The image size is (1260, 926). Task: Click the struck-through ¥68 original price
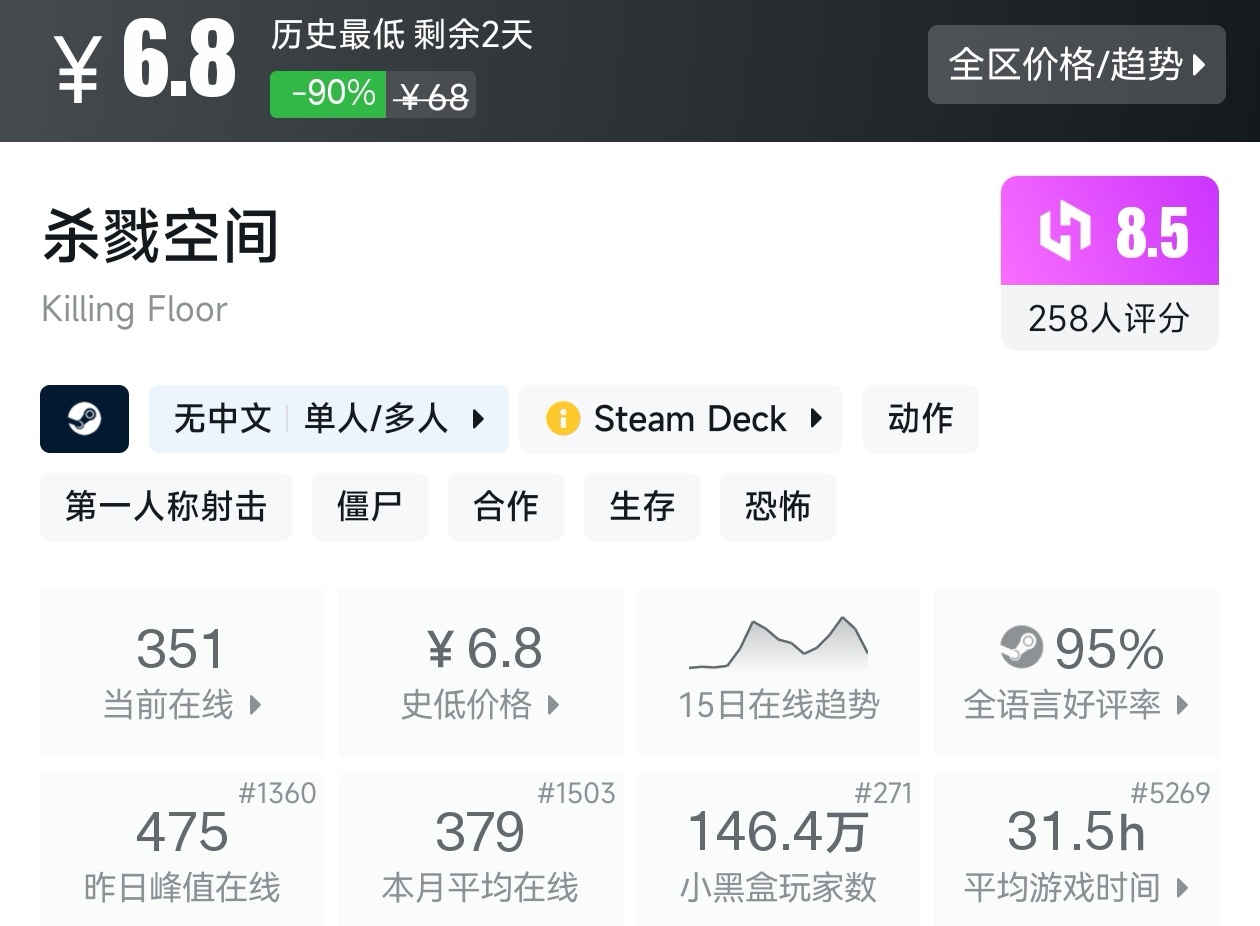click(432, 97)
